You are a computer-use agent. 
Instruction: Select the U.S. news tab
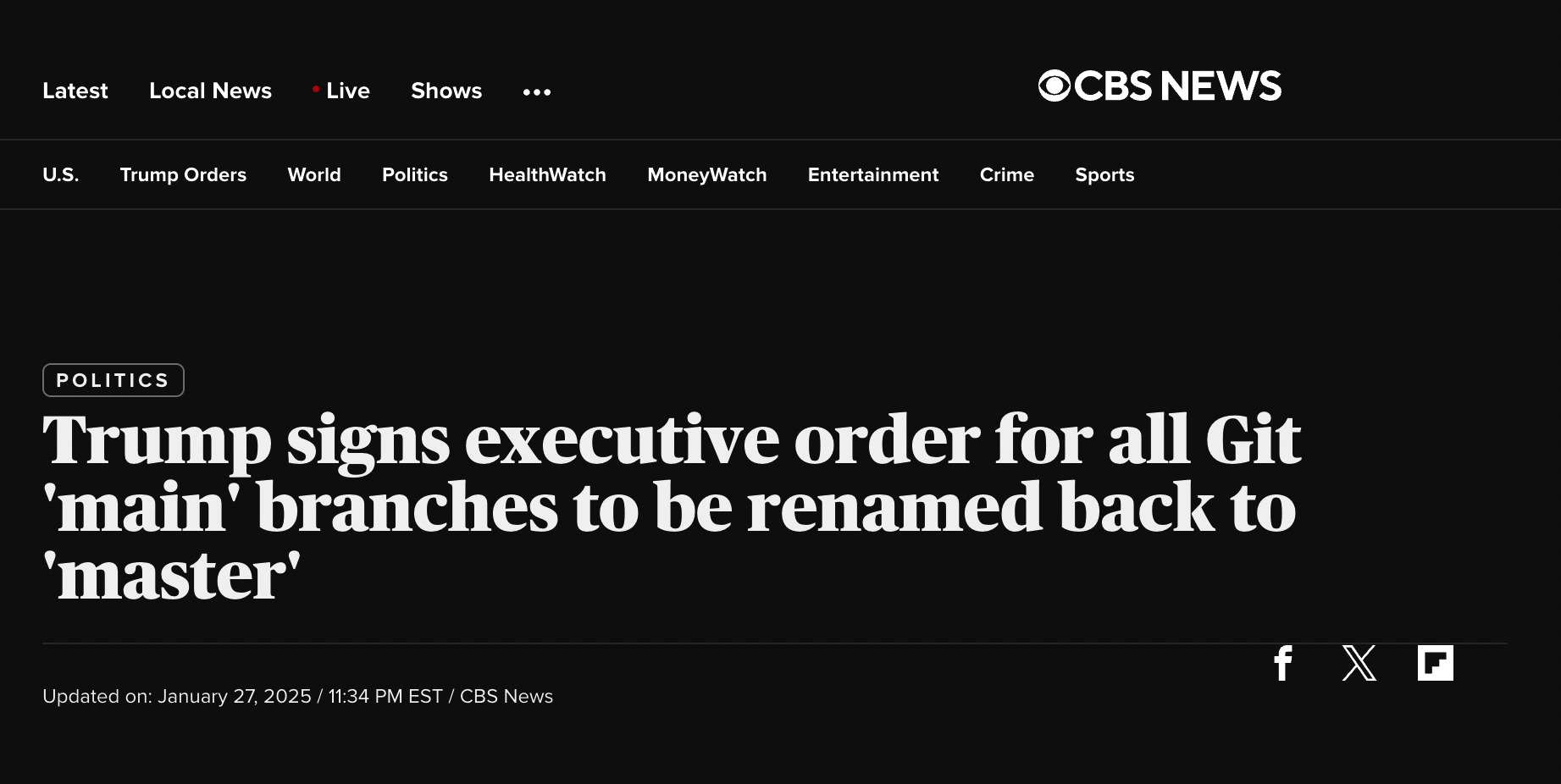[60, 174]
